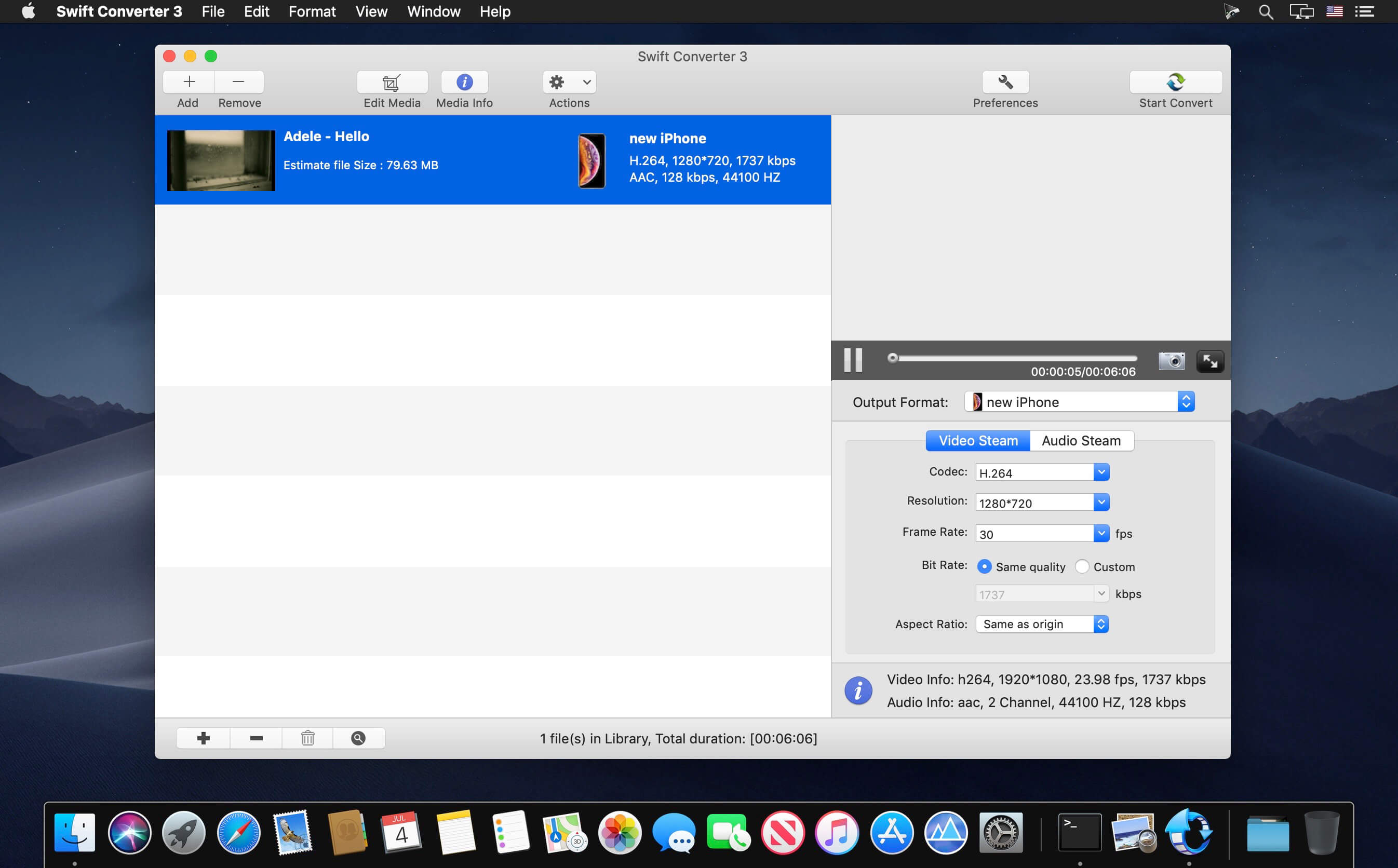
Task: Open System Preferences from the Dock
Action: (1001, 832)
